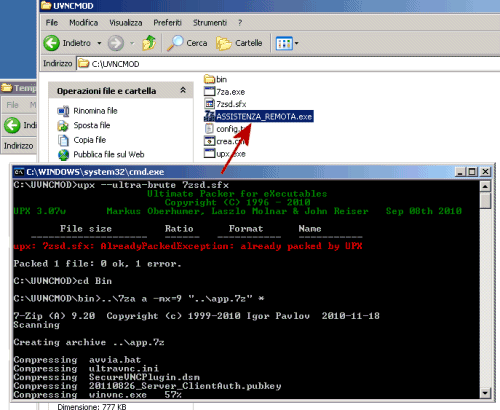Click the cmd.exe title bar icon

19,172
